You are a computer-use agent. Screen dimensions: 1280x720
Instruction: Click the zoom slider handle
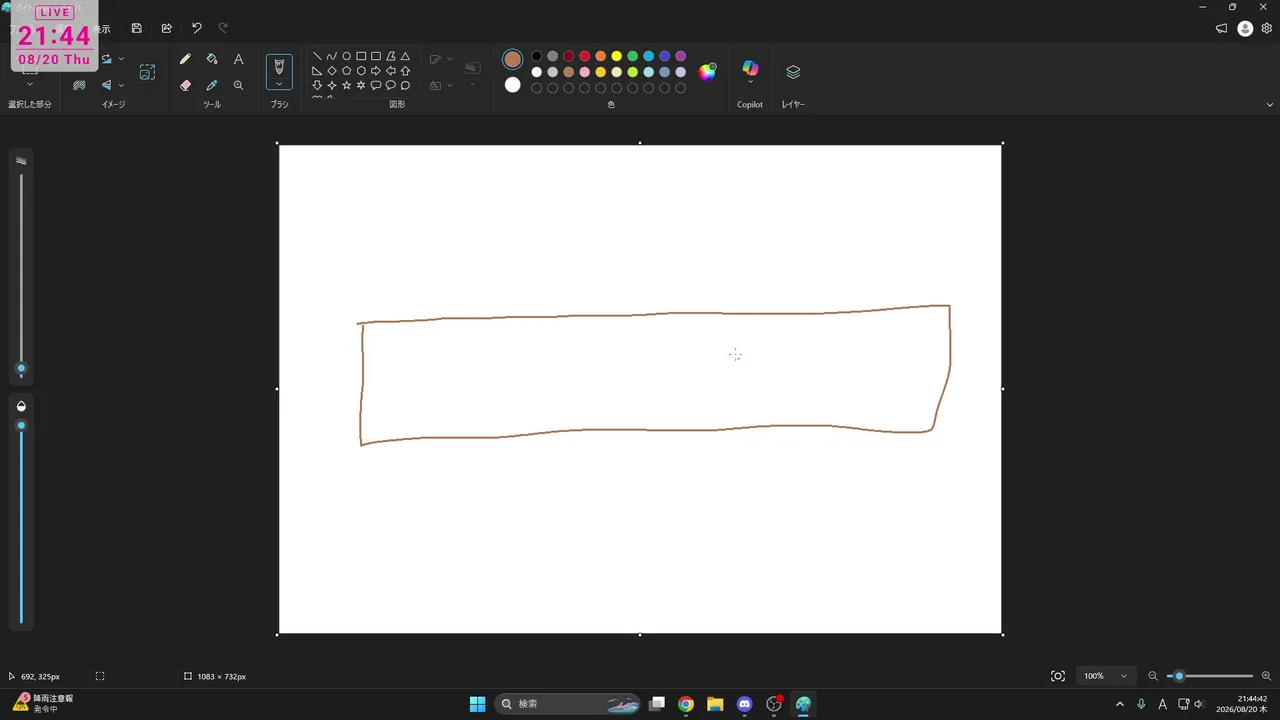tap(1179, 676)
